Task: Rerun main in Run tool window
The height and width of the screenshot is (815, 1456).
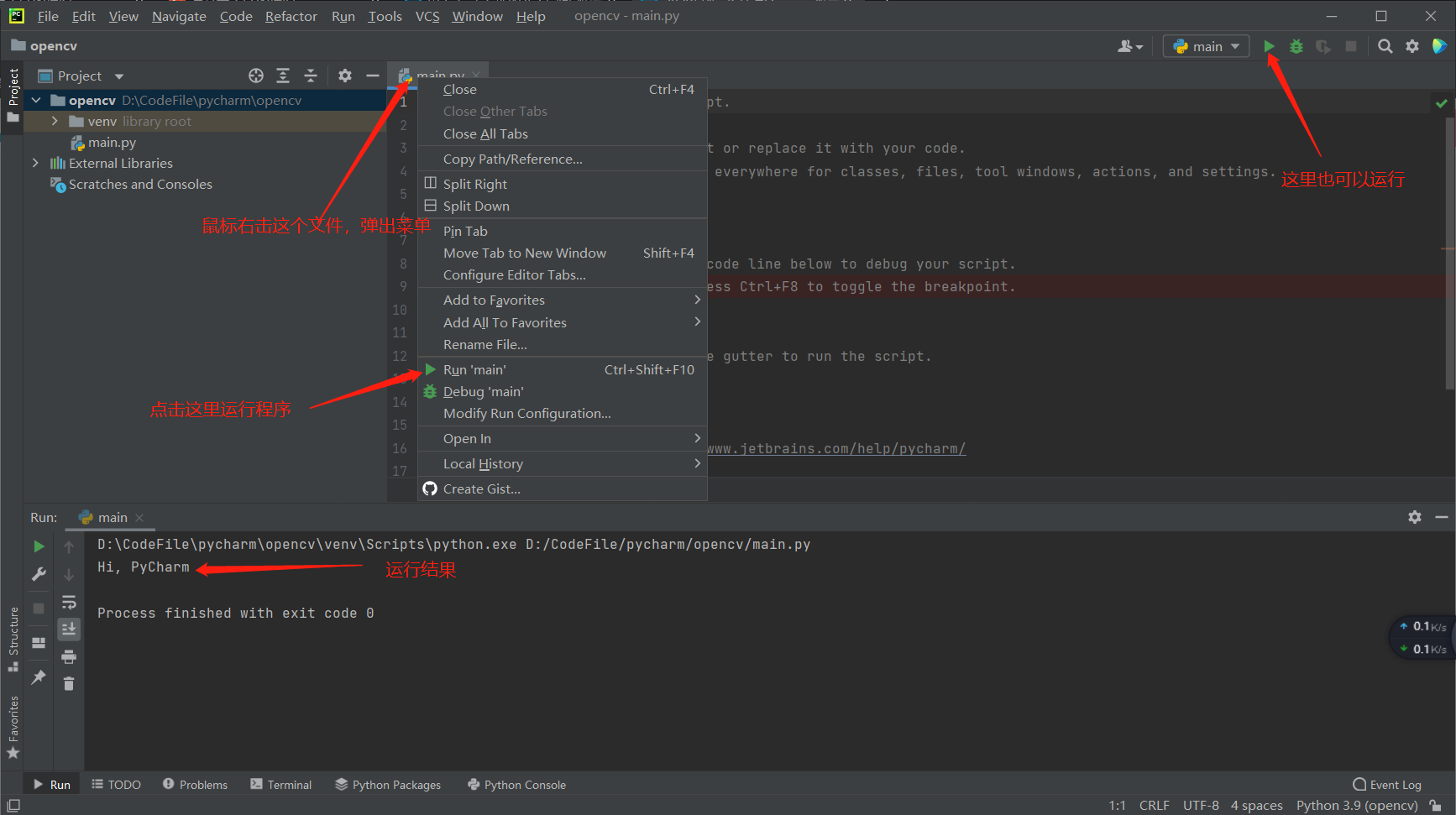Action: pyautogui.click(x=39, y=546)
